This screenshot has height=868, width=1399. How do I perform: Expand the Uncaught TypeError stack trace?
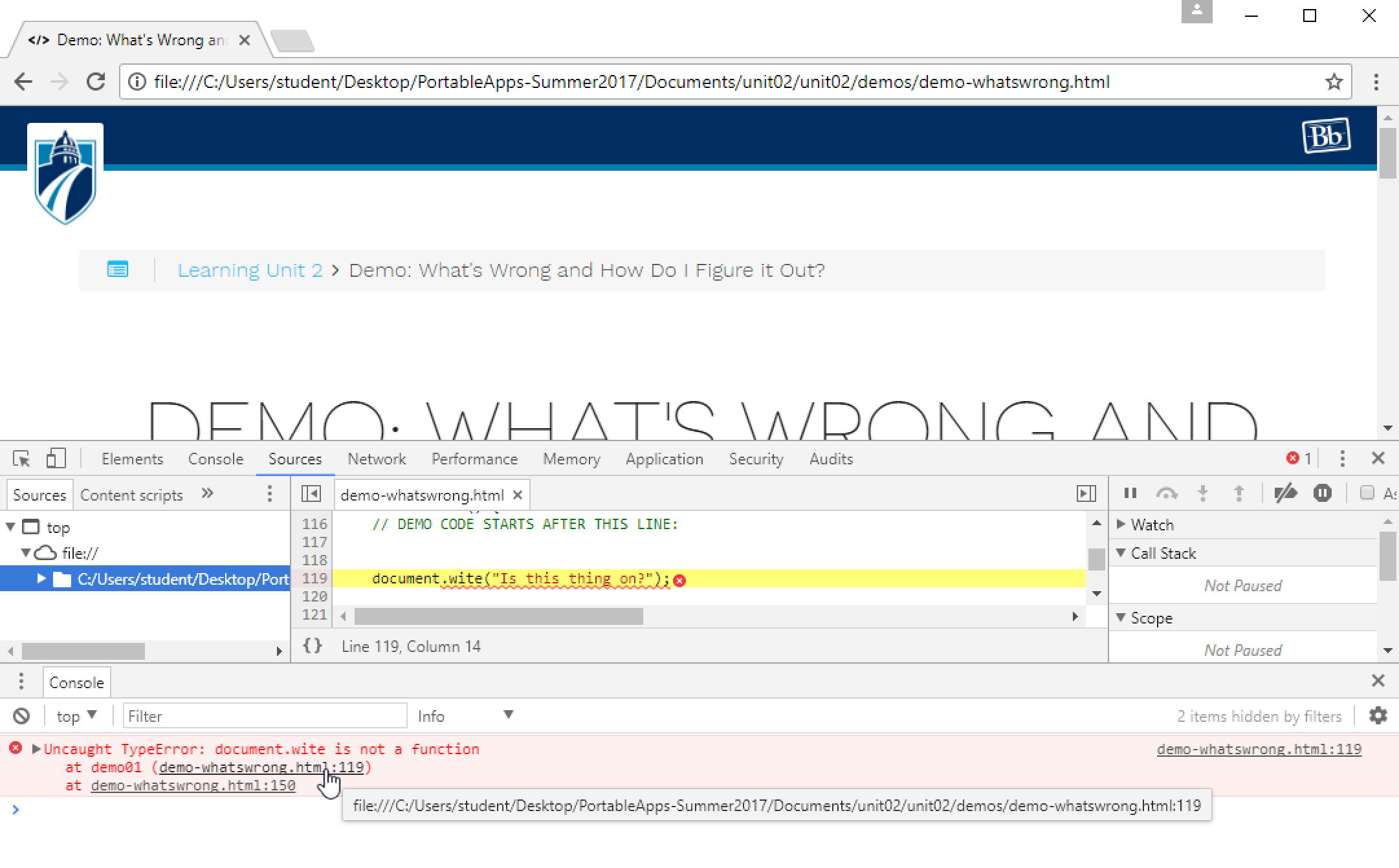(35, 749)
